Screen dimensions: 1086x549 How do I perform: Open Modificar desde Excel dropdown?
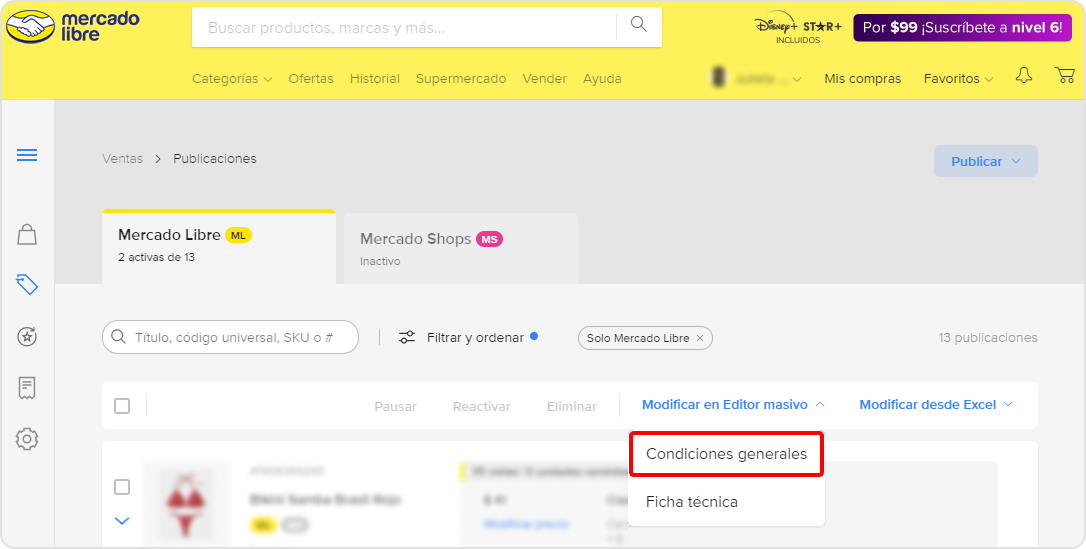(936, 404)
